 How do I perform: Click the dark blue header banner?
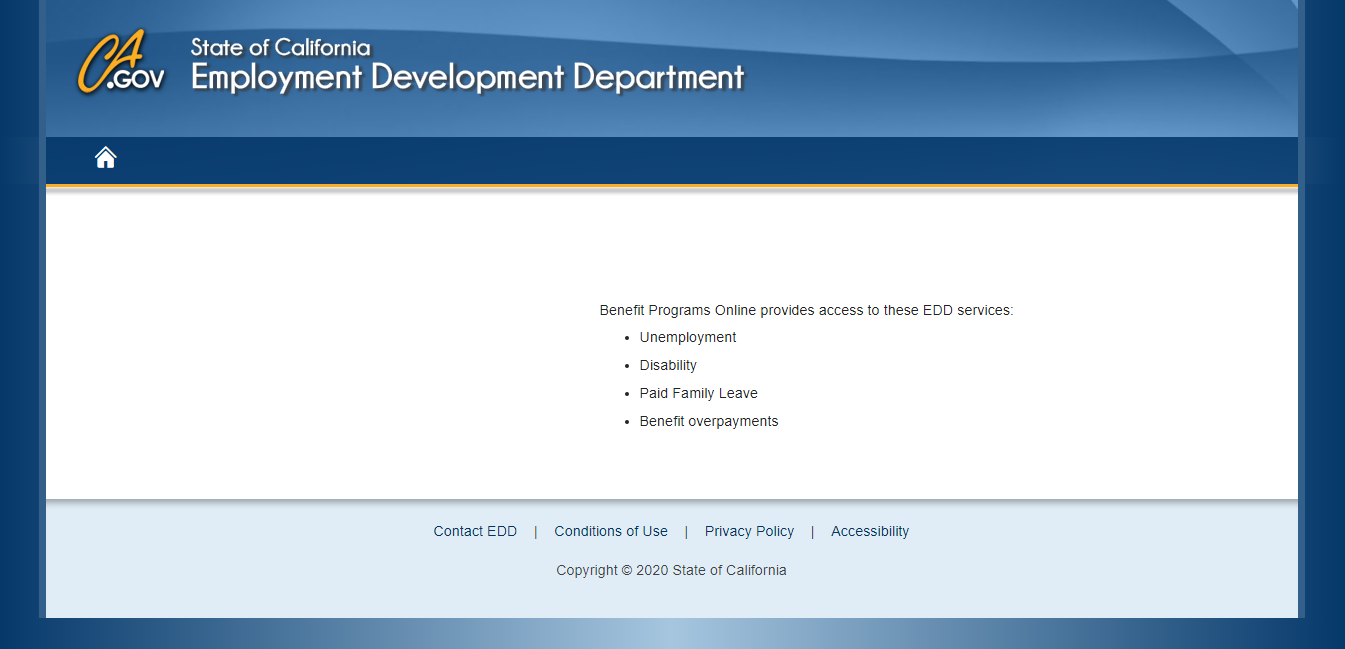900,68
